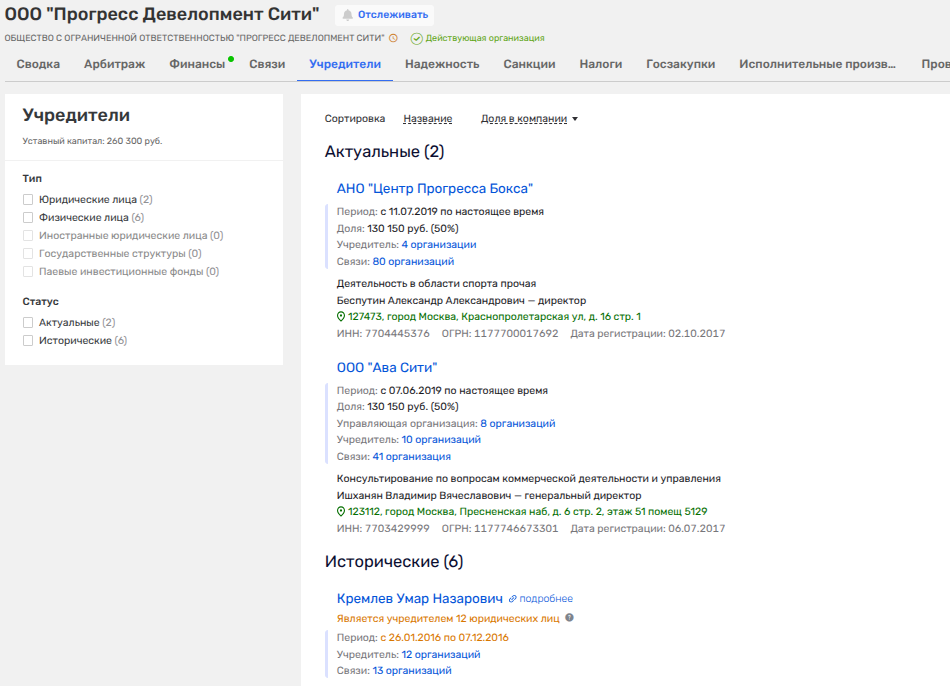Viewport: 950px width, 686px height.
Task: Sort founders by Название
Action: pyautogui.click(x=427, y=119)
